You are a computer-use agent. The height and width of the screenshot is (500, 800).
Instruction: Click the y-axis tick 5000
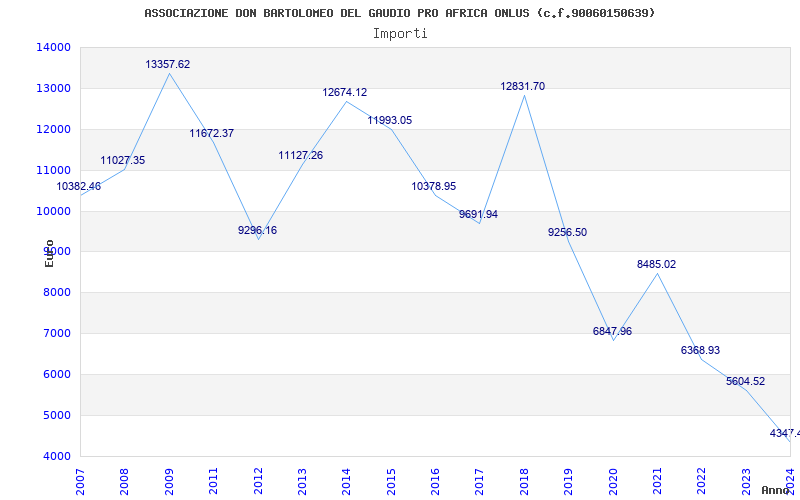tap(56, 415)
